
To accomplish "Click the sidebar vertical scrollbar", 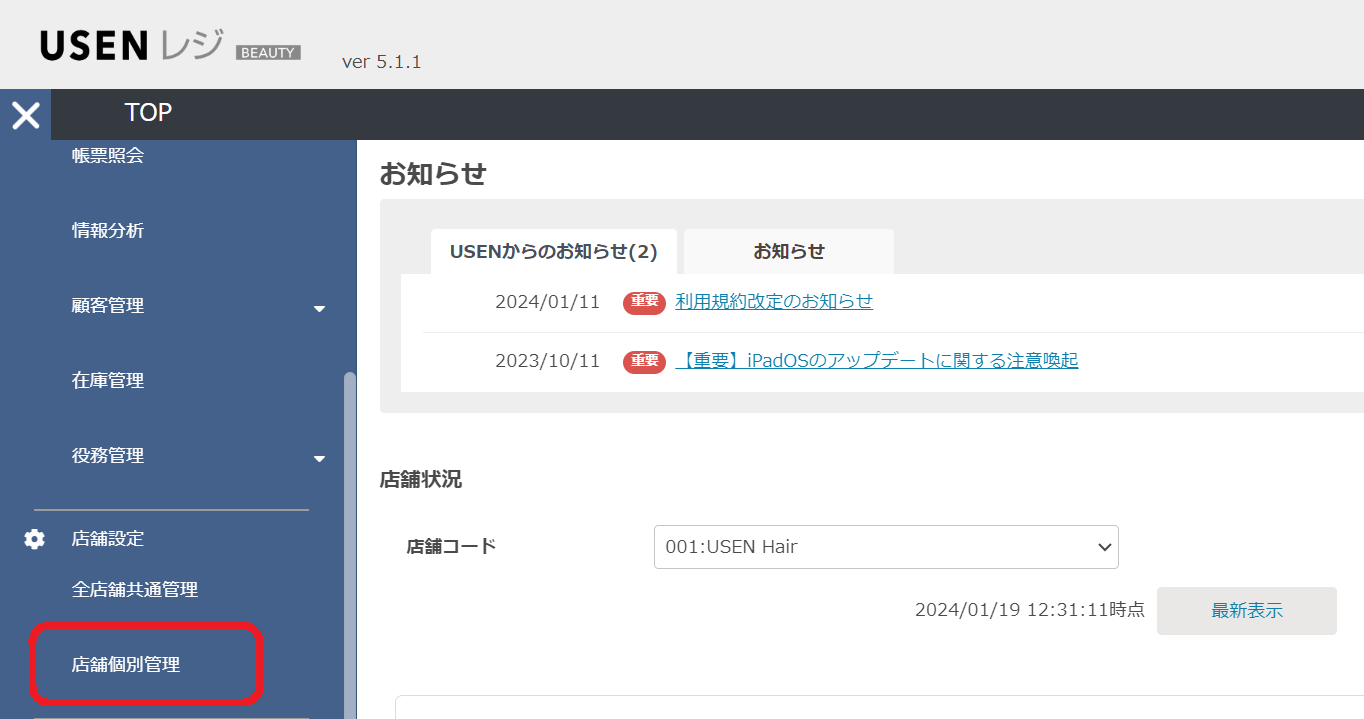I will (349, 540).
